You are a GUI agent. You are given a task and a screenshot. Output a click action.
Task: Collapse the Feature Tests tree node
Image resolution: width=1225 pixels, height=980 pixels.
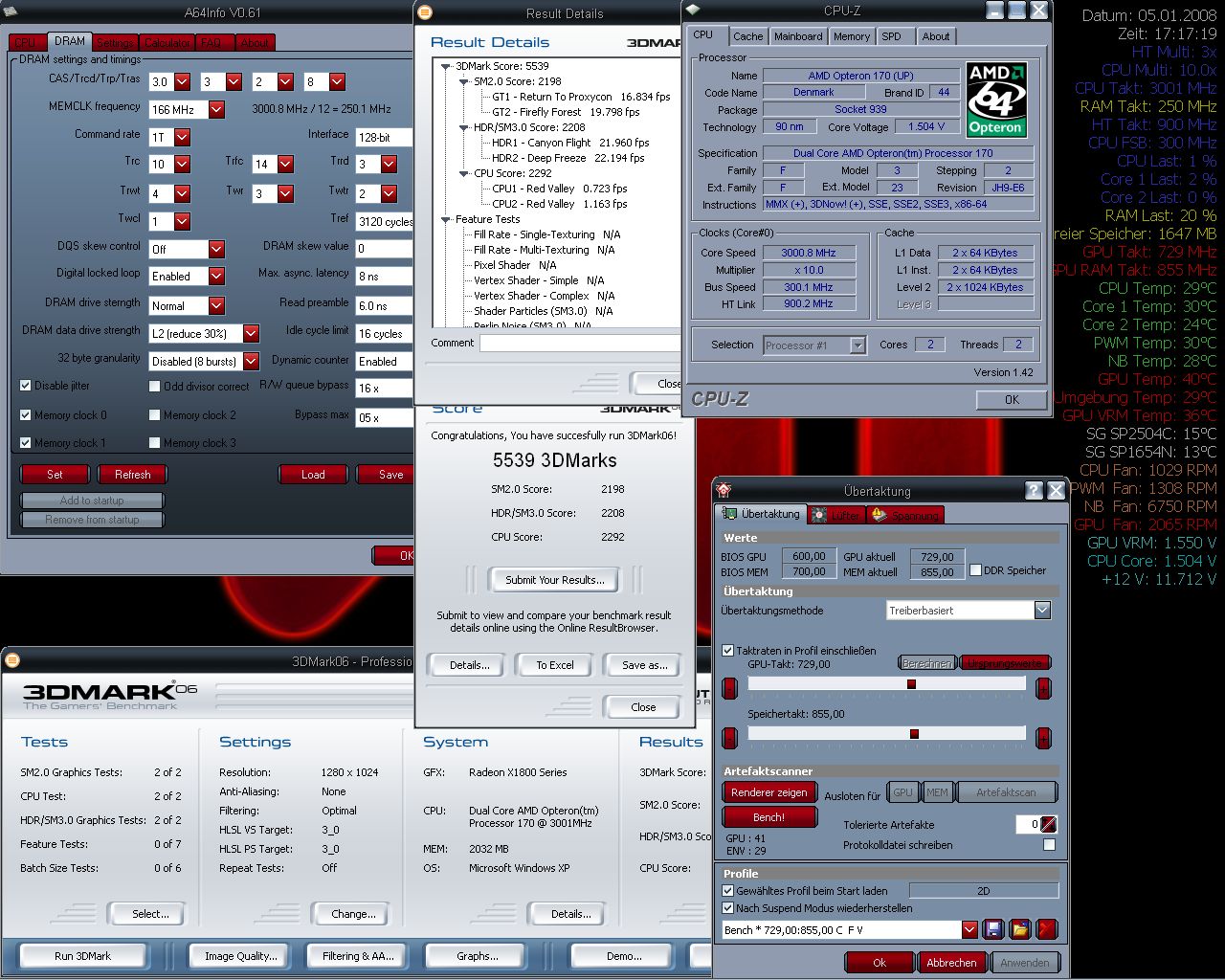pyautogui.click(x=446, y=219)
